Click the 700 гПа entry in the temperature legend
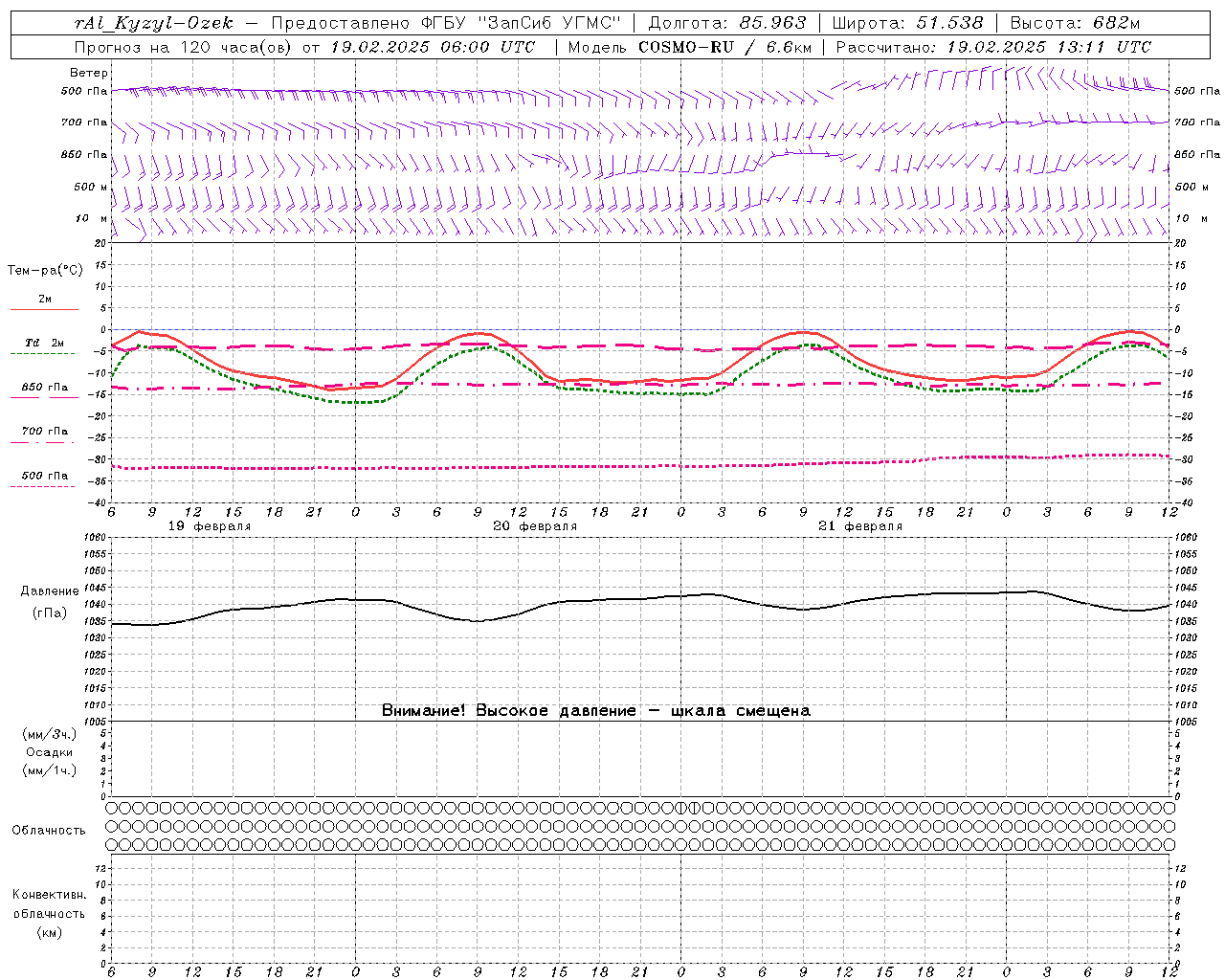The image size is (1225, 980). click(45, 435)
